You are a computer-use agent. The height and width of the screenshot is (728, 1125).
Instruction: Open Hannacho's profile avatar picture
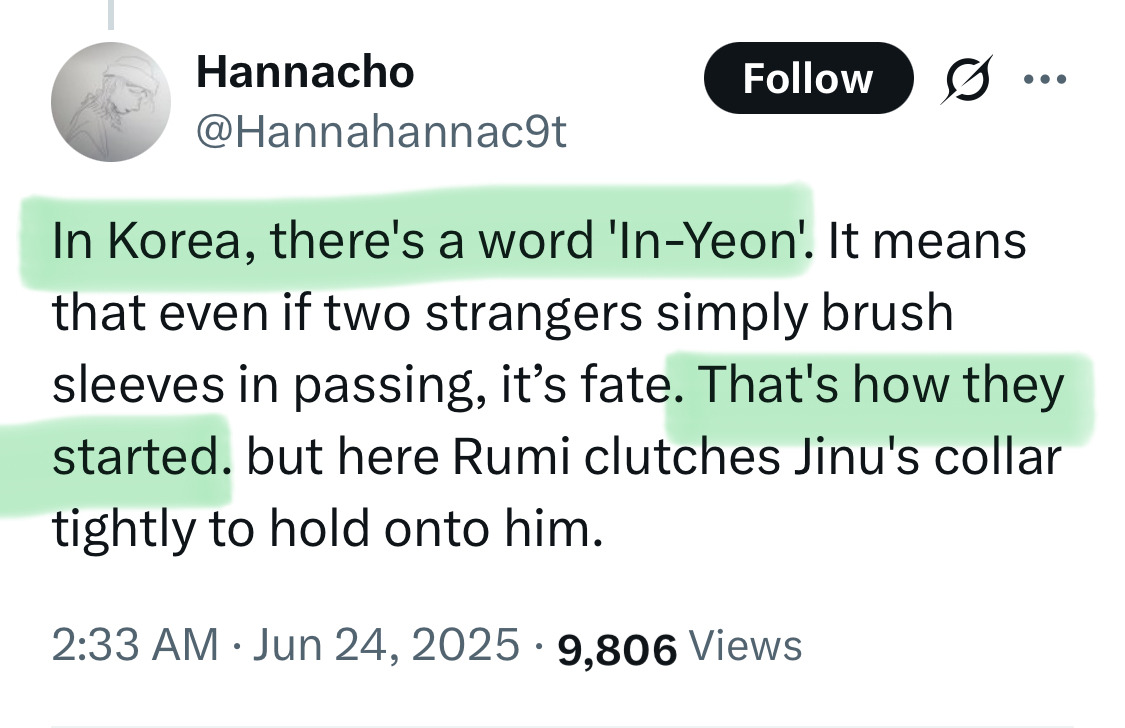click(x=105, y=102)
